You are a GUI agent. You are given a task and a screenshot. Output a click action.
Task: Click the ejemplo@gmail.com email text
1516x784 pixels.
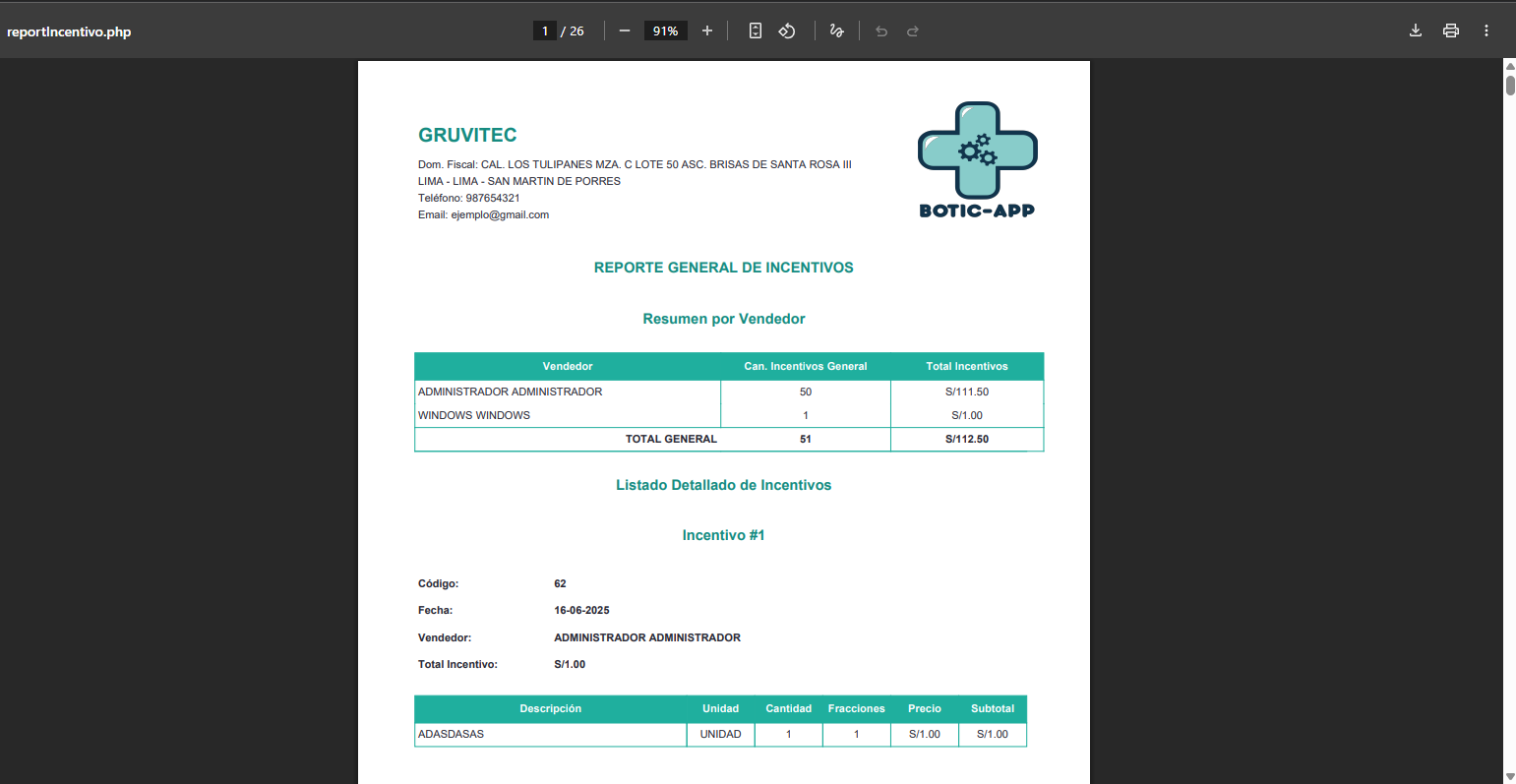(500, 214)
